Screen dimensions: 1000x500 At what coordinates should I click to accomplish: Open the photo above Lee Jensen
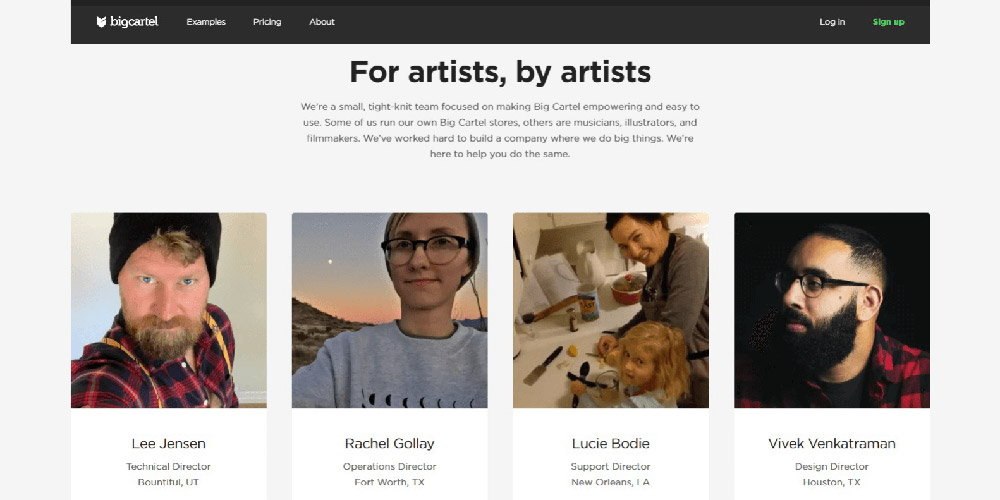(x=169, y=310)
